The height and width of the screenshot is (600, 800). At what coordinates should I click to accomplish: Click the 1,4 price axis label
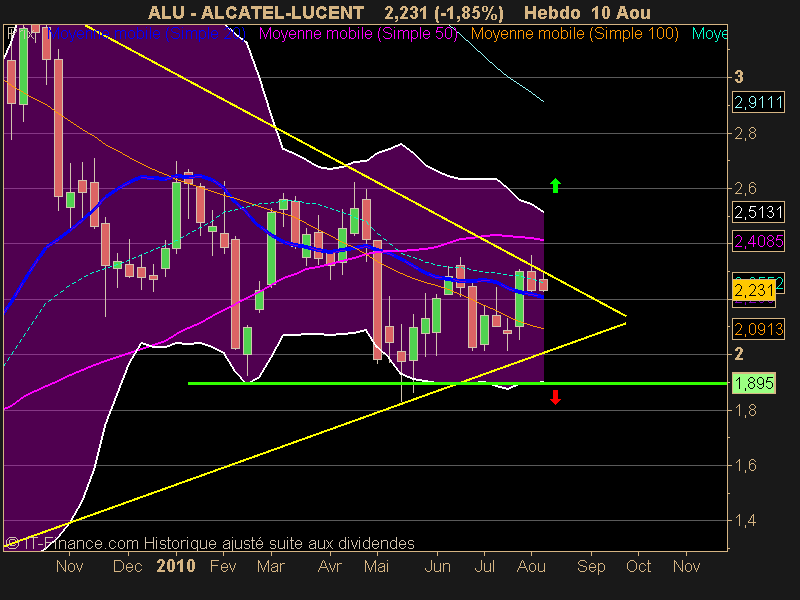(745, 521)
